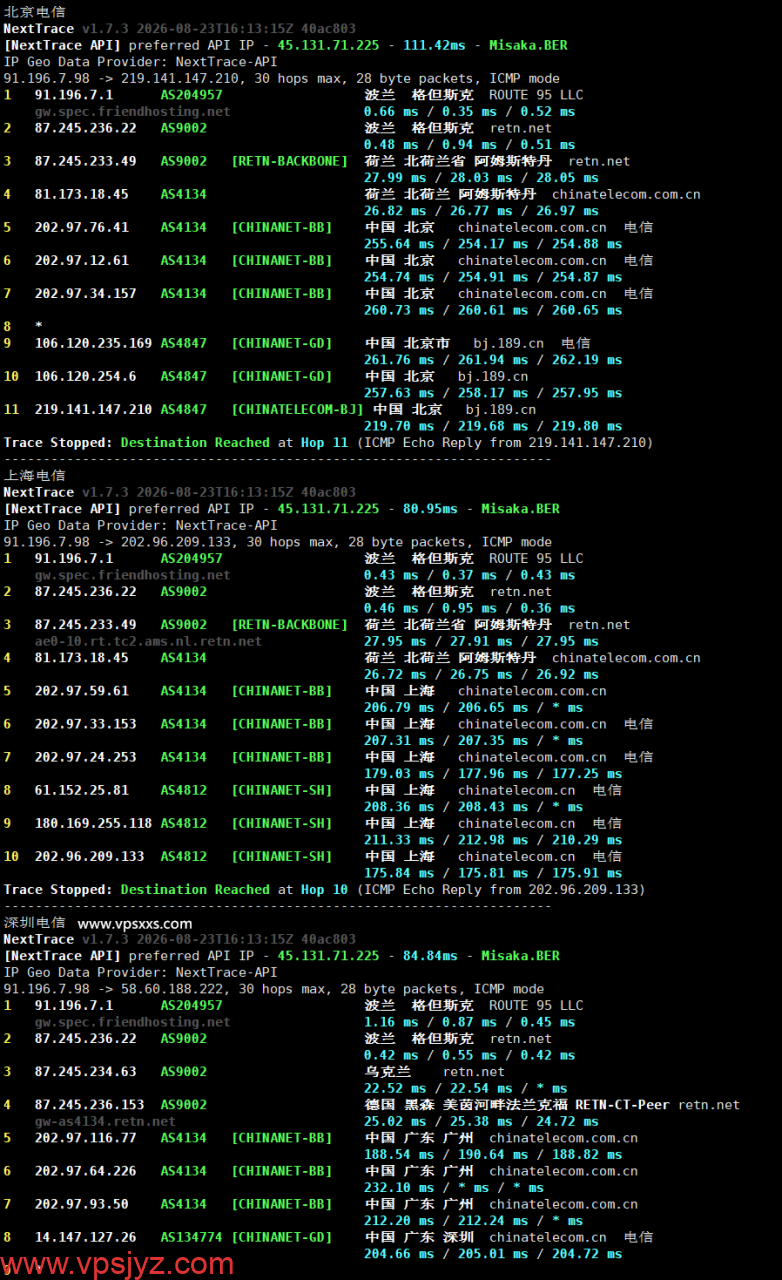Click hop IP 202.97.33.153
The image size is (782, 1280).
[x=86, y=724]
